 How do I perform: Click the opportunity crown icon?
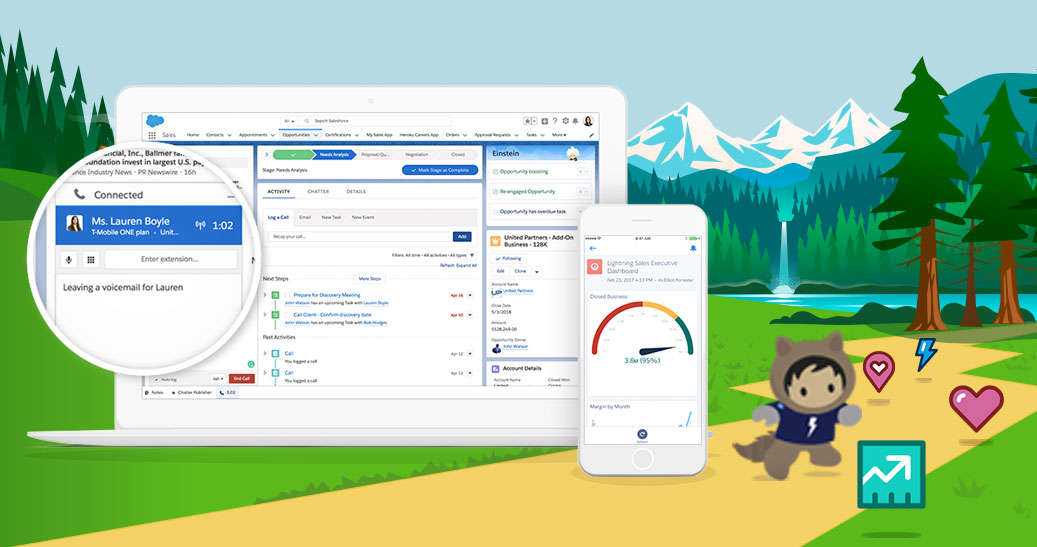pyautogui.click(x=495, y=241)
